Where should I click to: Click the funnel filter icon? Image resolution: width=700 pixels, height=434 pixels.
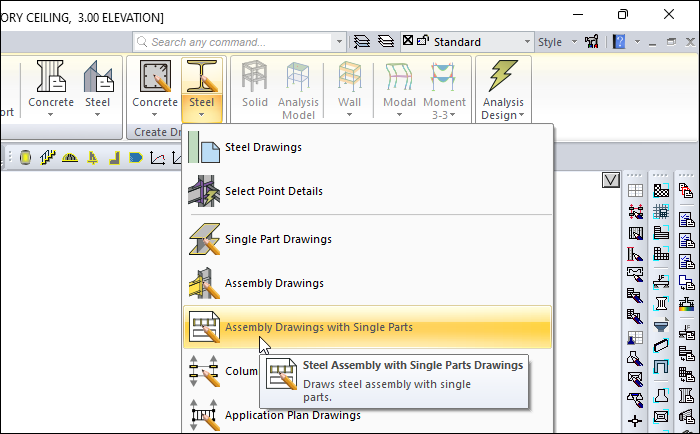coord(661,325)
